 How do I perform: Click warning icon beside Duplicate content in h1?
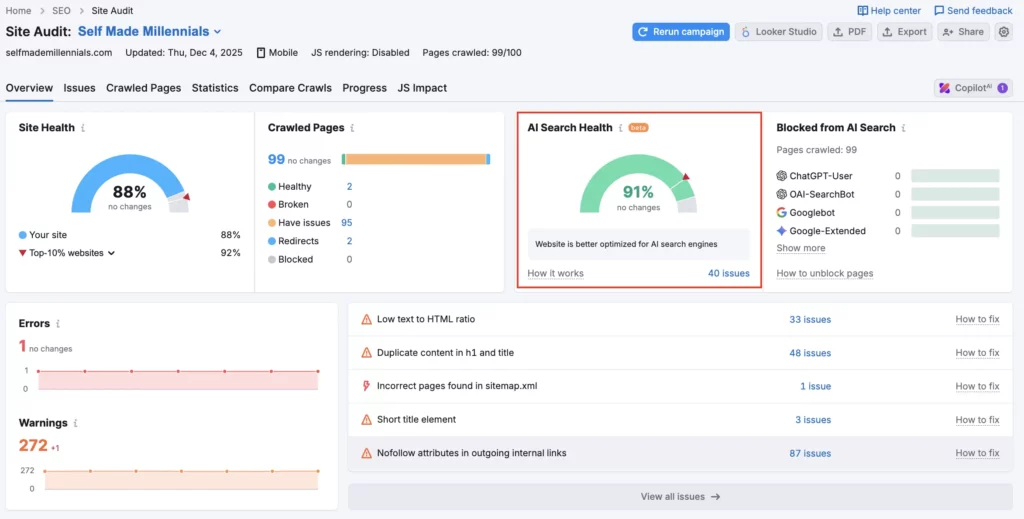point(366,353)
